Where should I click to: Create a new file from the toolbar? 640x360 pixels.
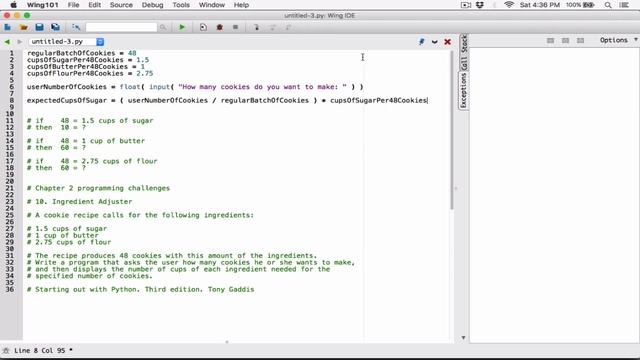click(x=7, y=27)
